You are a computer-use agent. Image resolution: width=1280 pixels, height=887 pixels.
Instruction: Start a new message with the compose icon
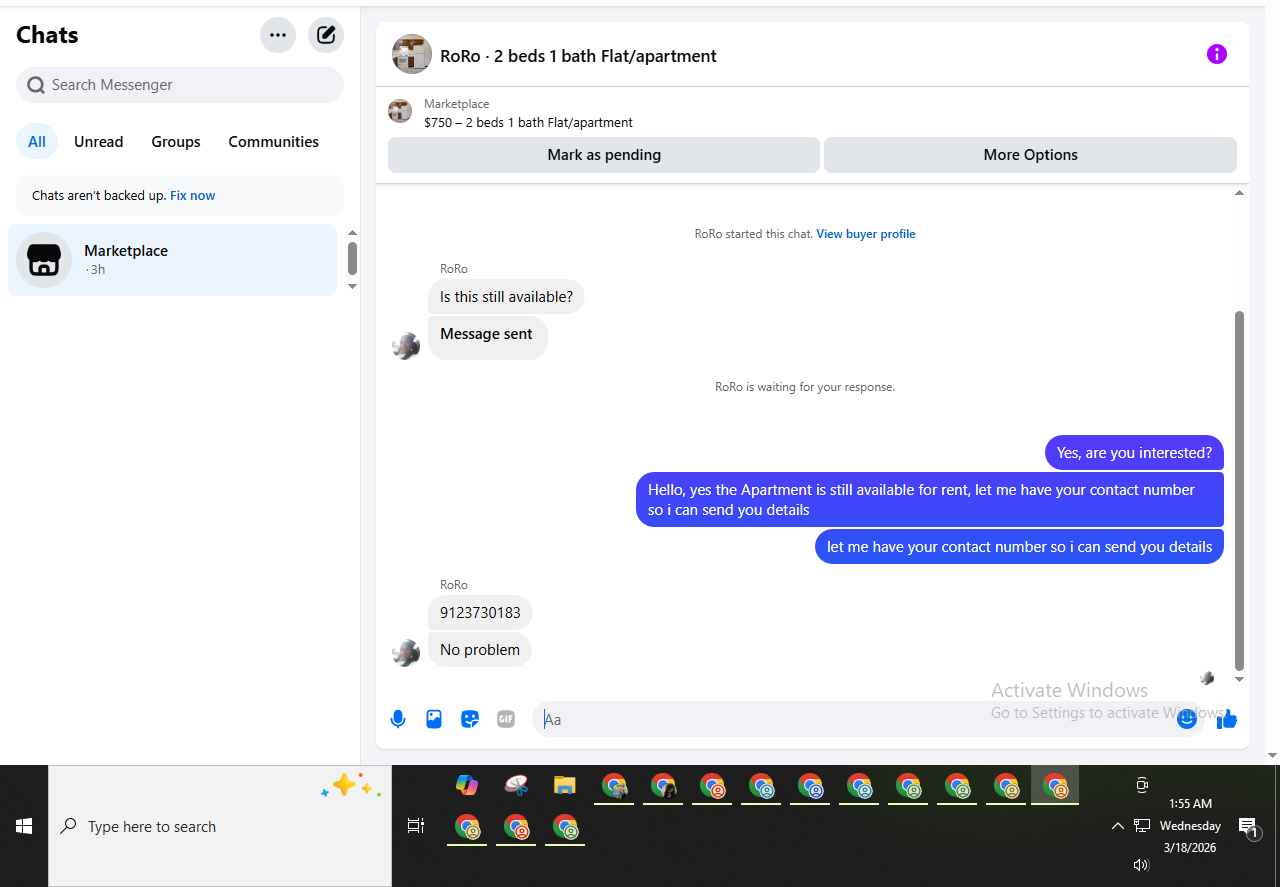326,35
